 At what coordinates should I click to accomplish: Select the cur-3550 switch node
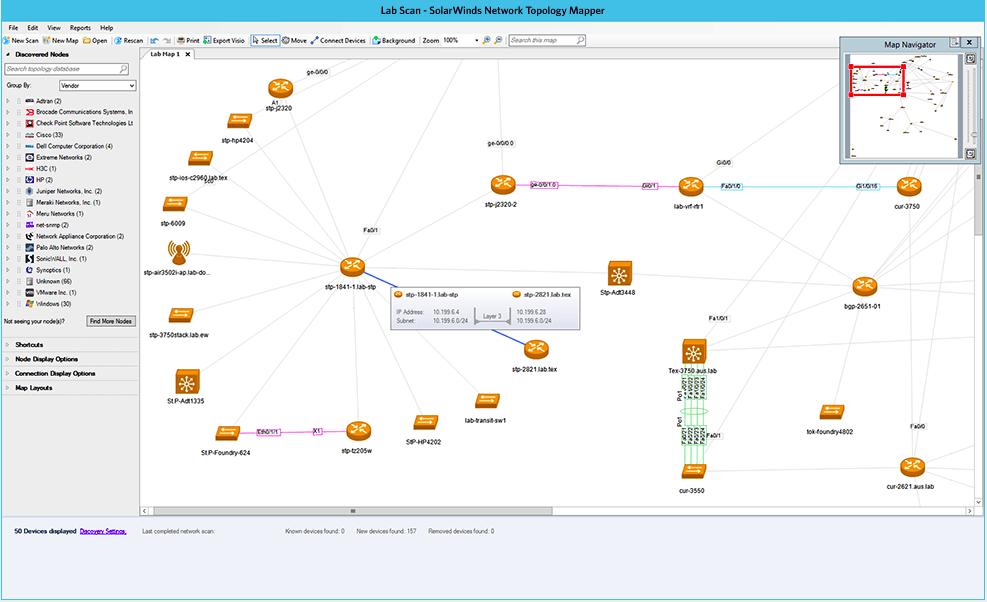click(x=694, y=471)
